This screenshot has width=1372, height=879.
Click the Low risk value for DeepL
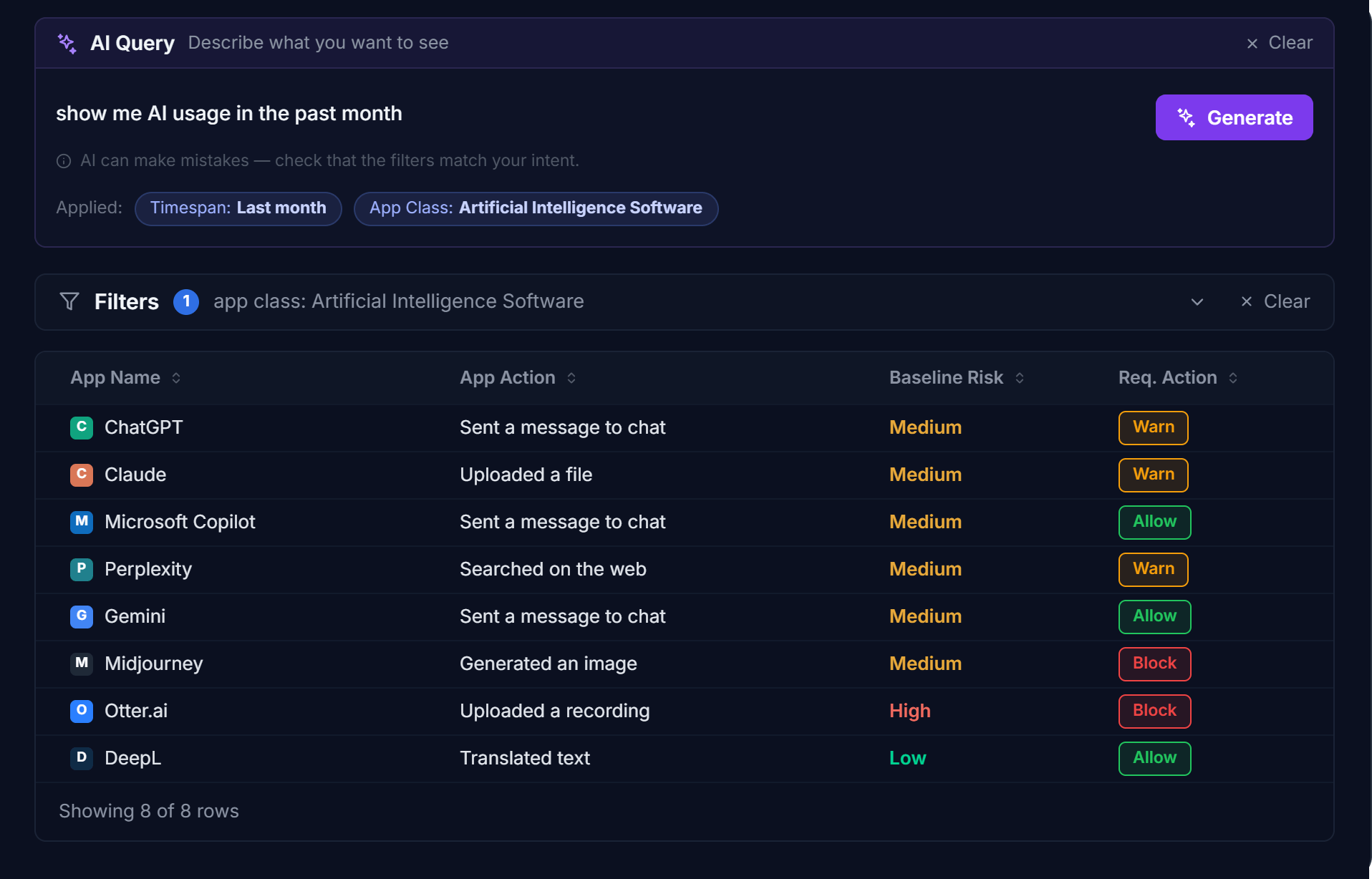tap(907, 758)
